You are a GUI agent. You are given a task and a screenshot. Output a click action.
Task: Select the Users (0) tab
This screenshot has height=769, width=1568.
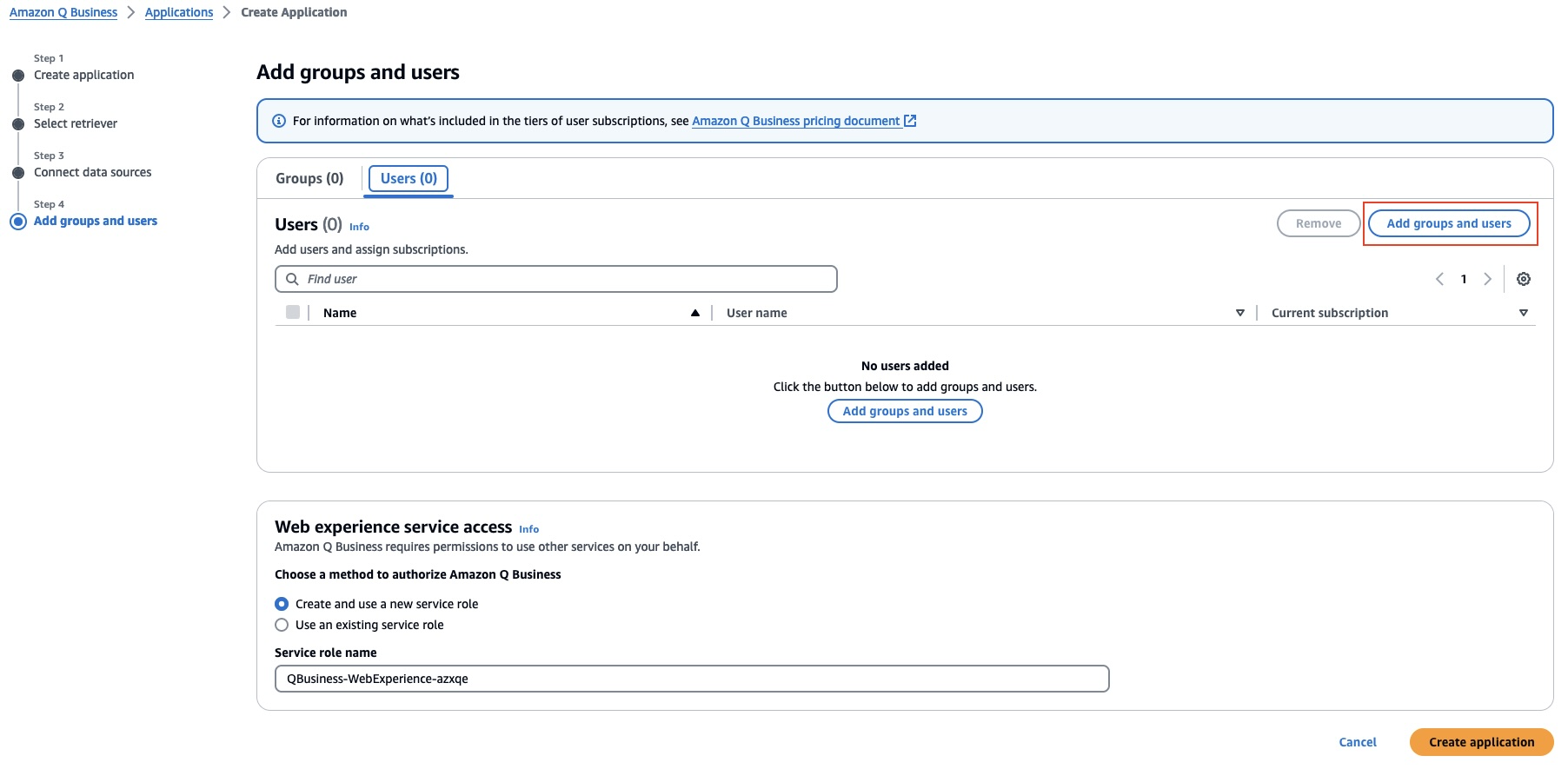point(409,178)
